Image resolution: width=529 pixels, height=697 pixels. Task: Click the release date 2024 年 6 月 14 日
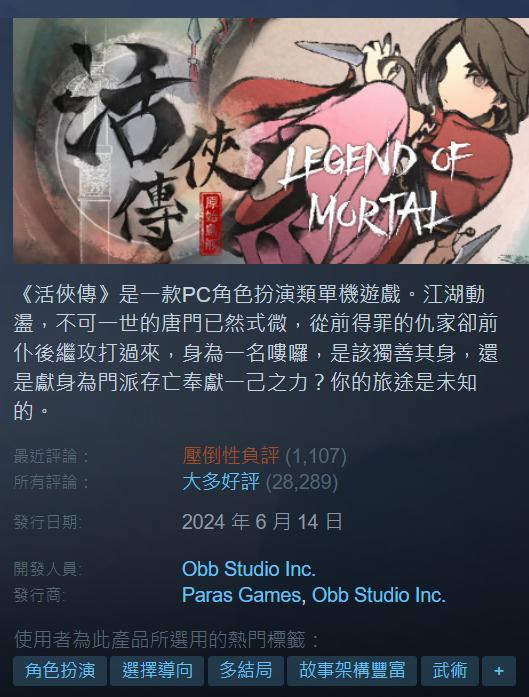click(262, 522)
